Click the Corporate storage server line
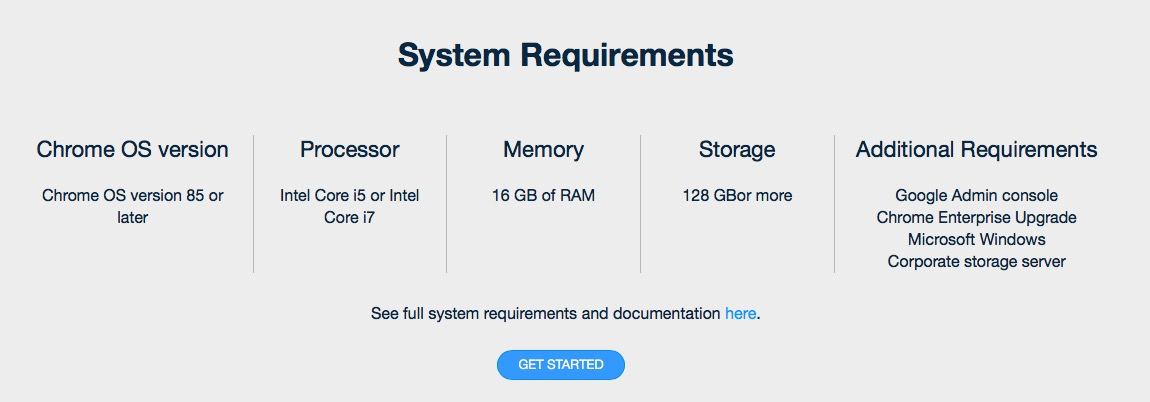 coord(976,262)
